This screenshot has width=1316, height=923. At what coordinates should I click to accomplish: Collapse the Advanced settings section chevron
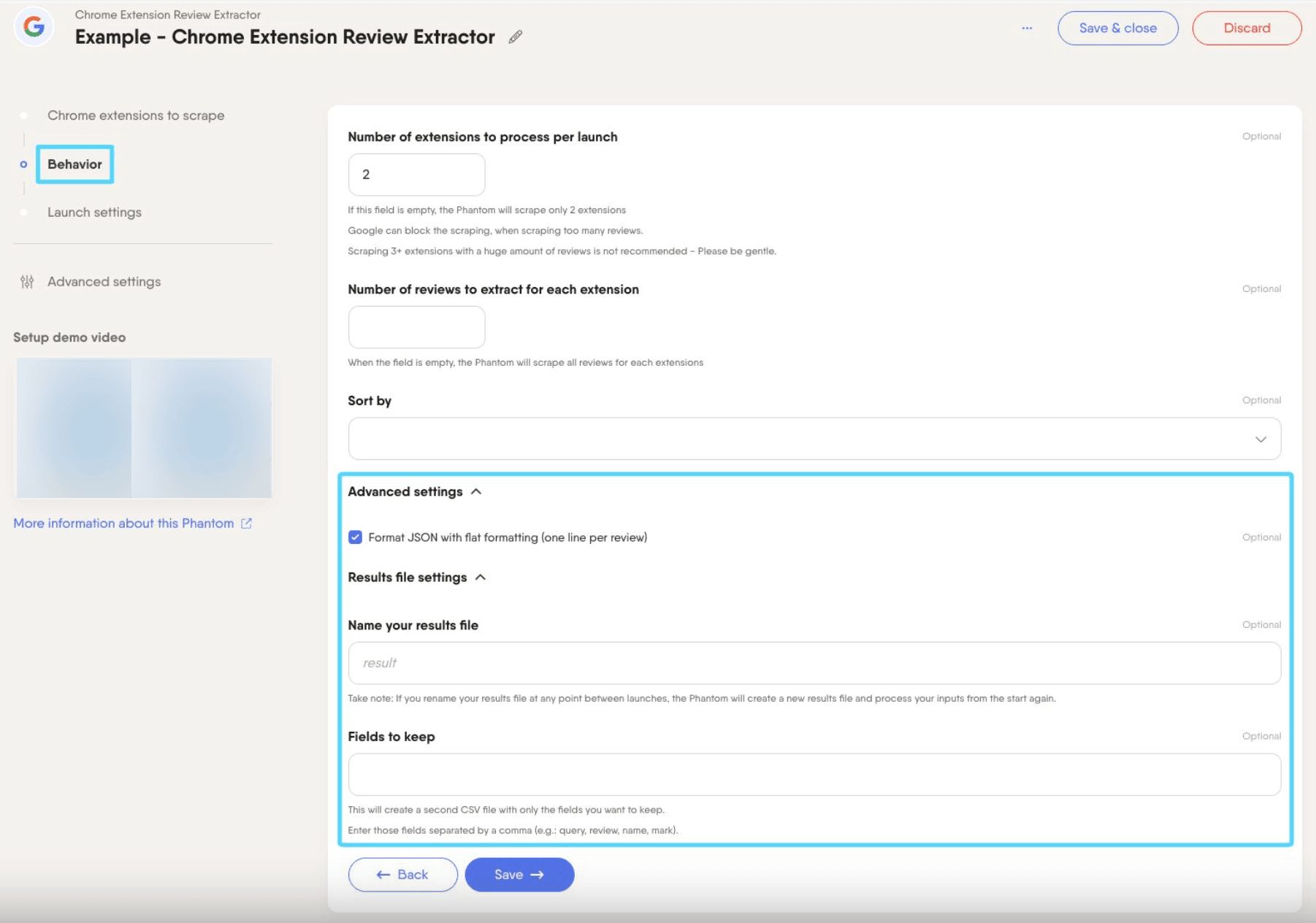tap(476, 491)
